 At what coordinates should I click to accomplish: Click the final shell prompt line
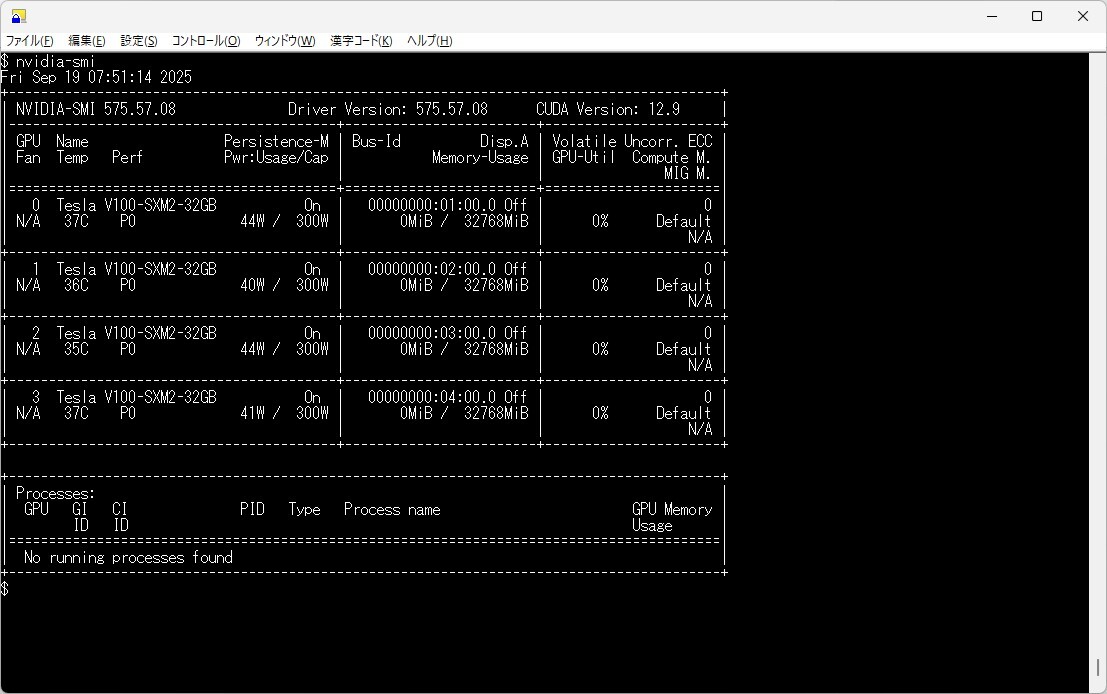[x=5, y=590]
